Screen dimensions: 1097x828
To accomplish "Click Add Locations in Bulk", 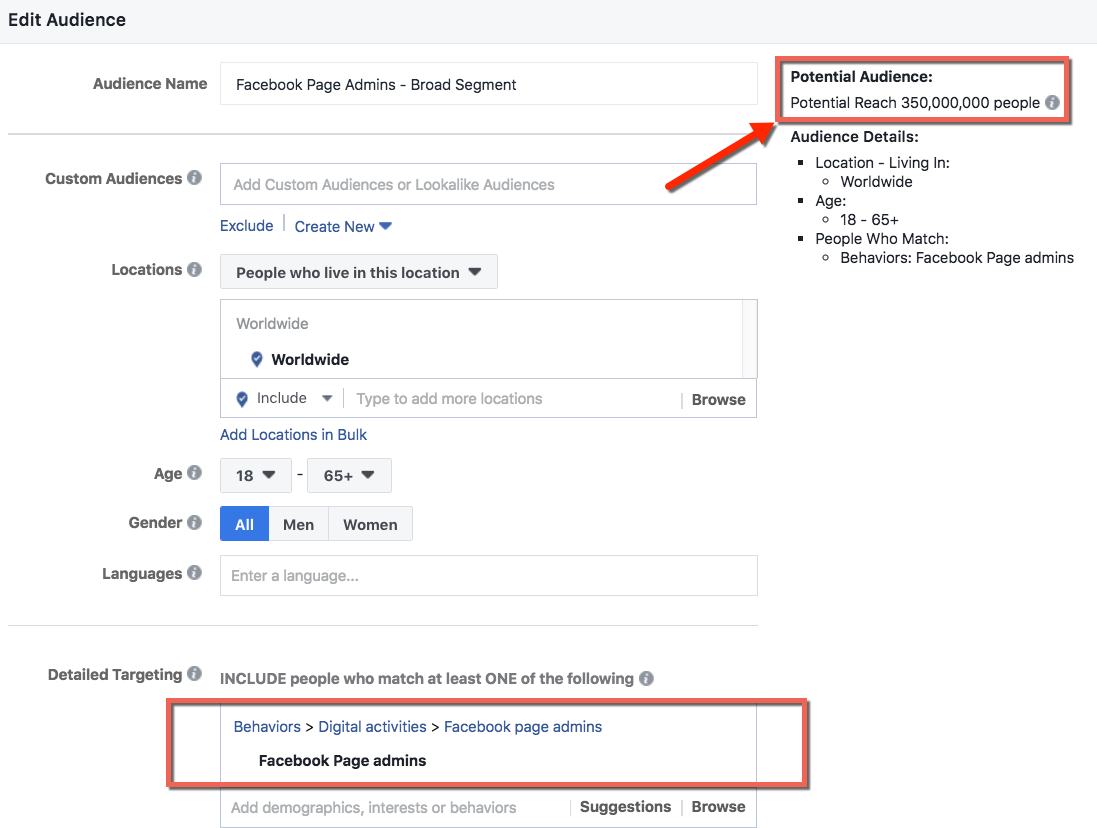I will [x=293, y=434].
